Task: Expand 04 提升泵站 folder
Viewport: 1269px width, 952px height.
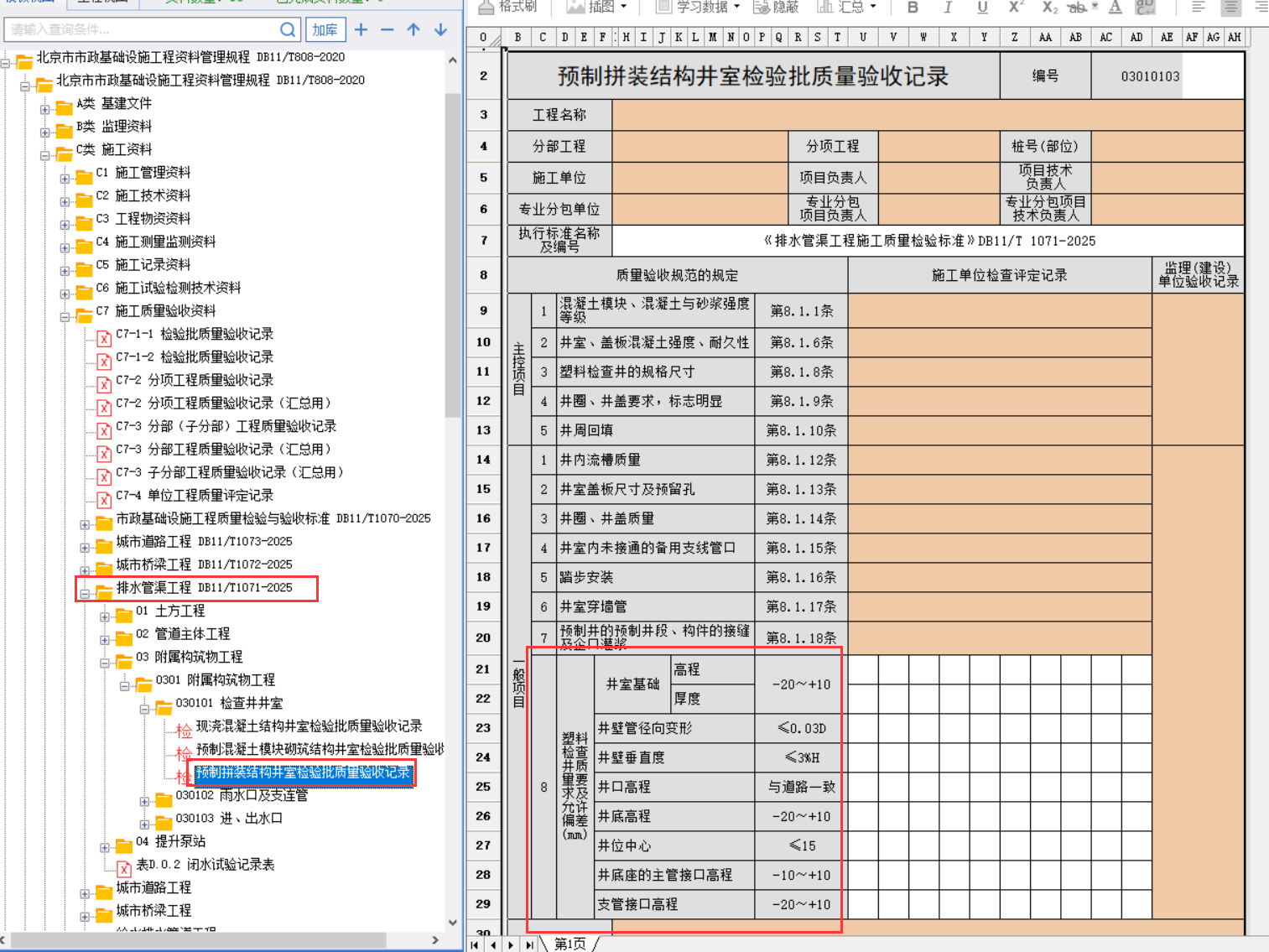Action: (x=105, y=848)
